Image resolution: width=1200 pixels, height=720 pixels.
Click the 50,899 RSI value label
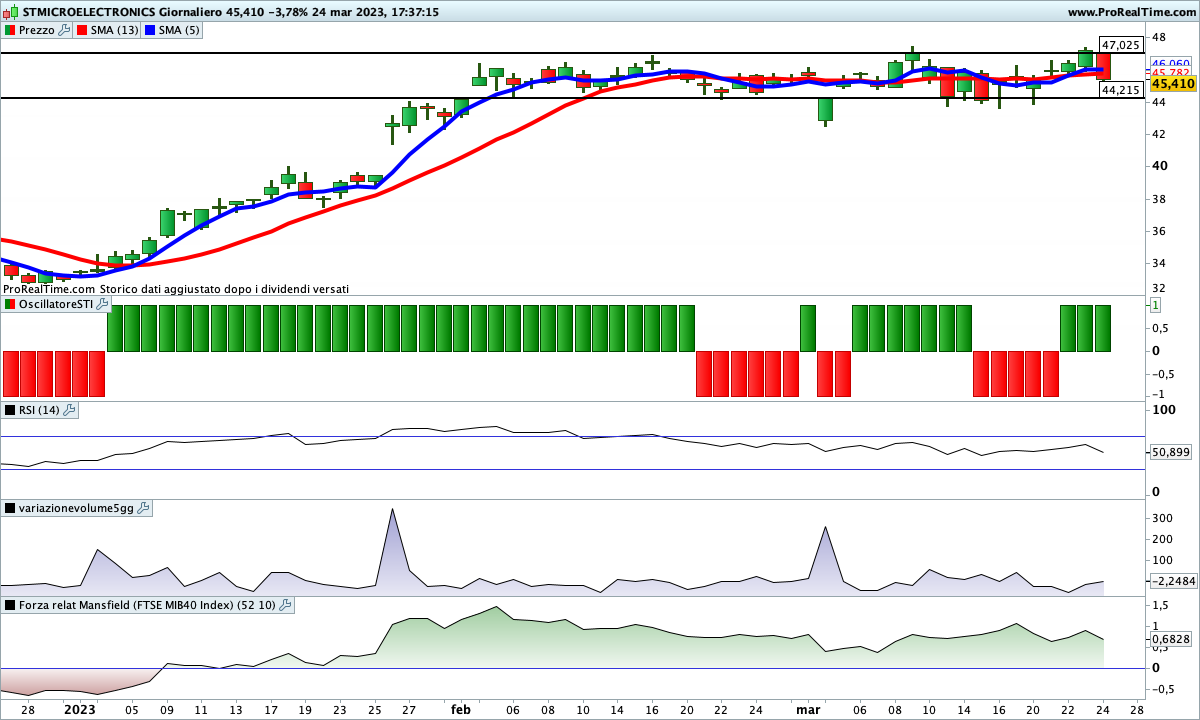click(x=1172, y=452)
